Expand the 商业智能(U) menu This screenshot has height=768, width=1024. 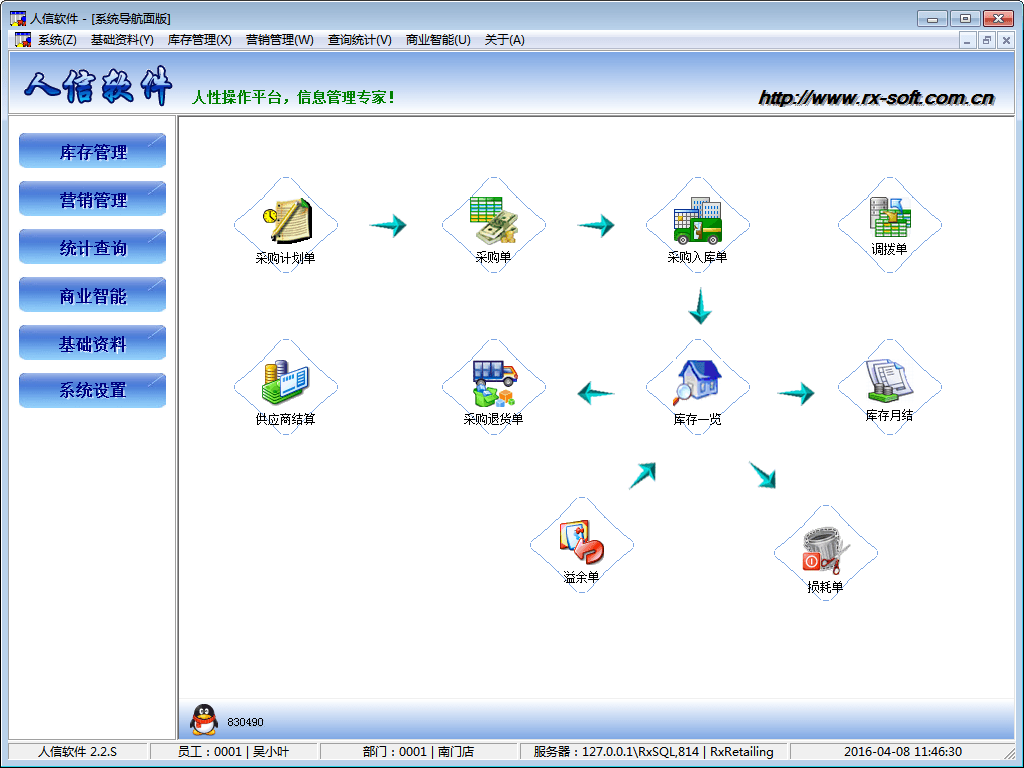click(438, 40)
